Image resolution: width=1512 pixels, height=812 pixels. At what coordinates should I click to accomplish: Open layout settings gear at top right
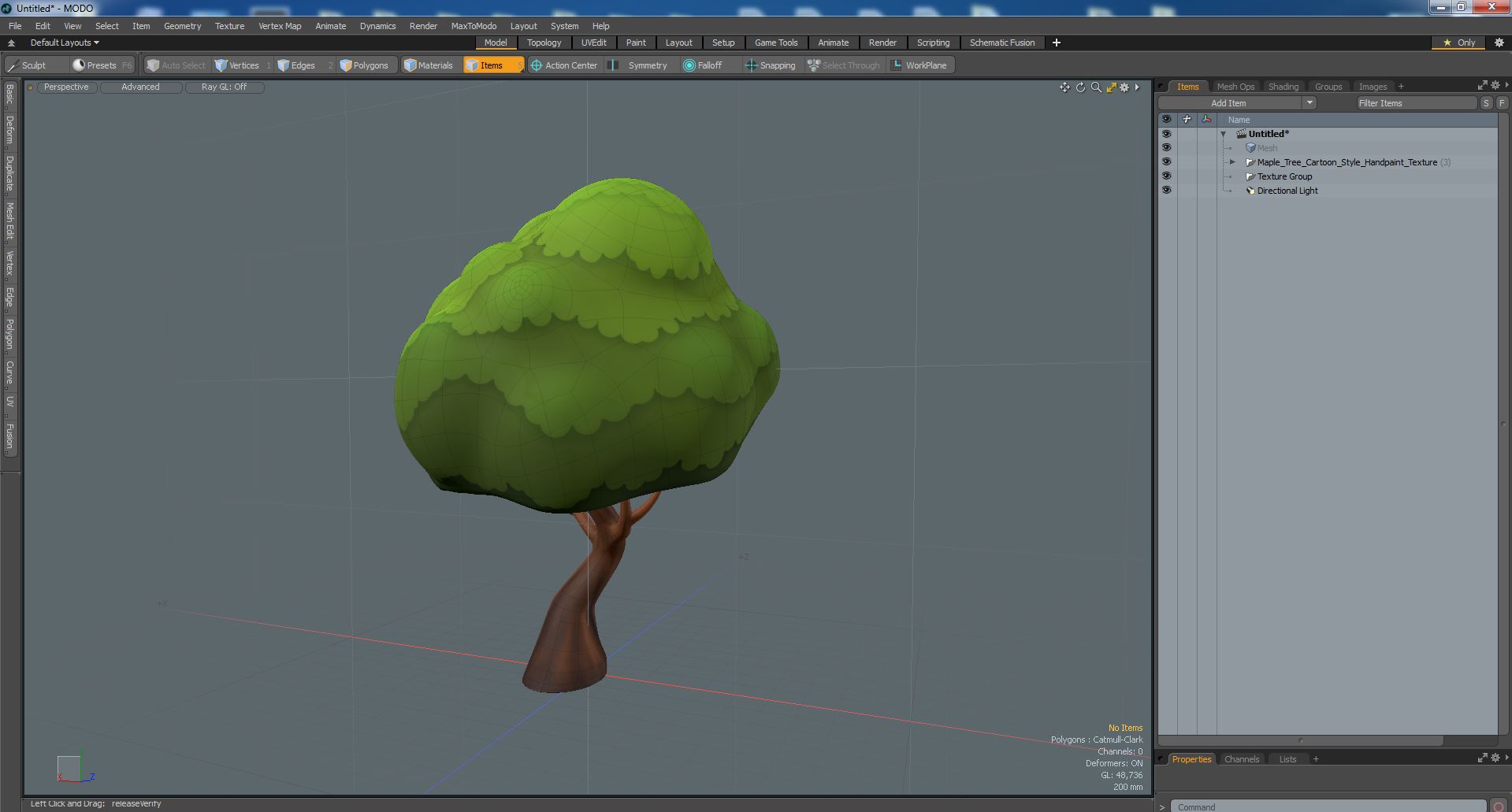point(1499,43)
